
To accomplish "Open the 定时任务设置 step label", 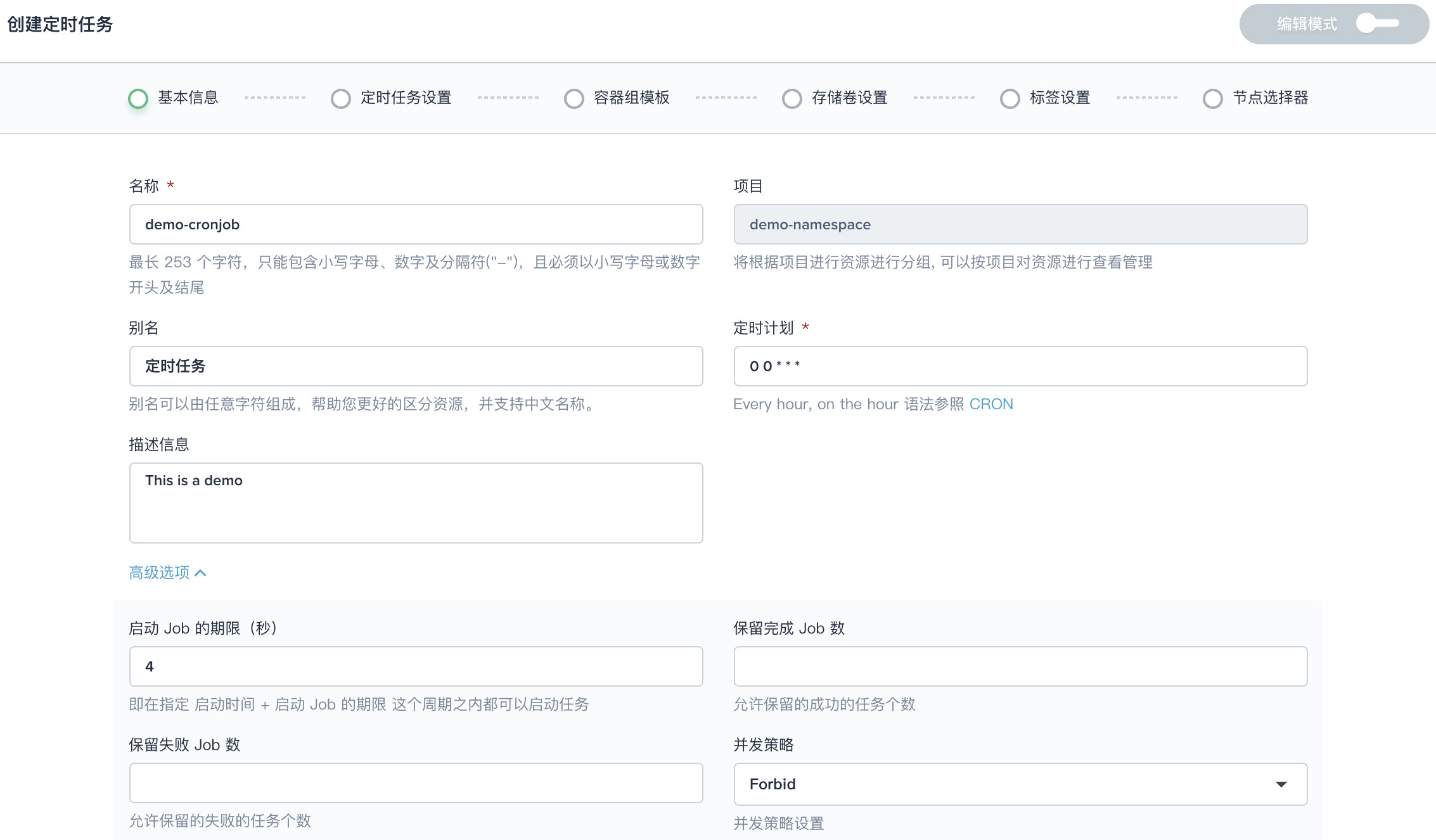I will pos(406,98).
